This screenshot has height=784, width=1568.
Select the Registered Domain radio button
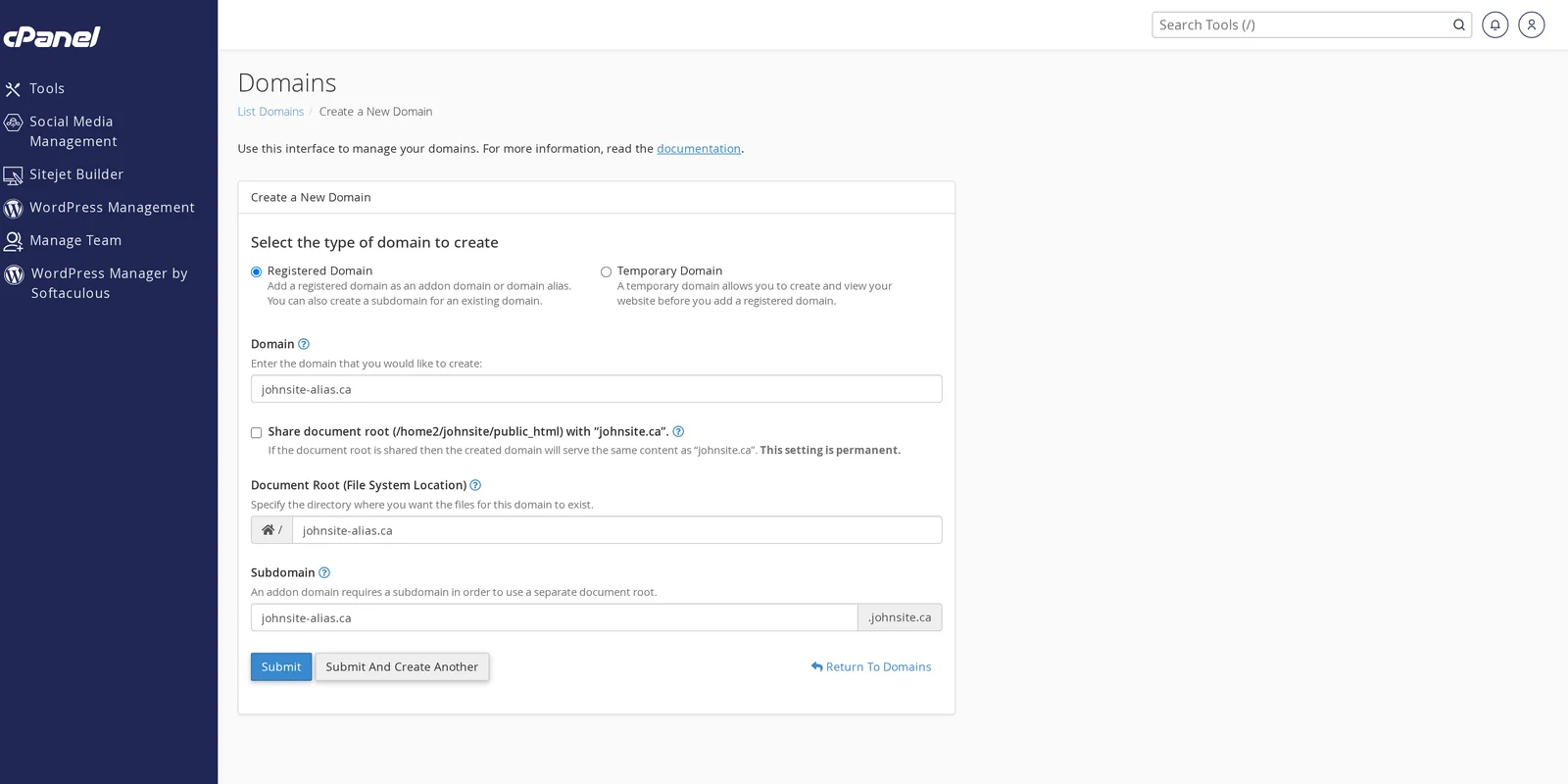click(x=257, y=271)
